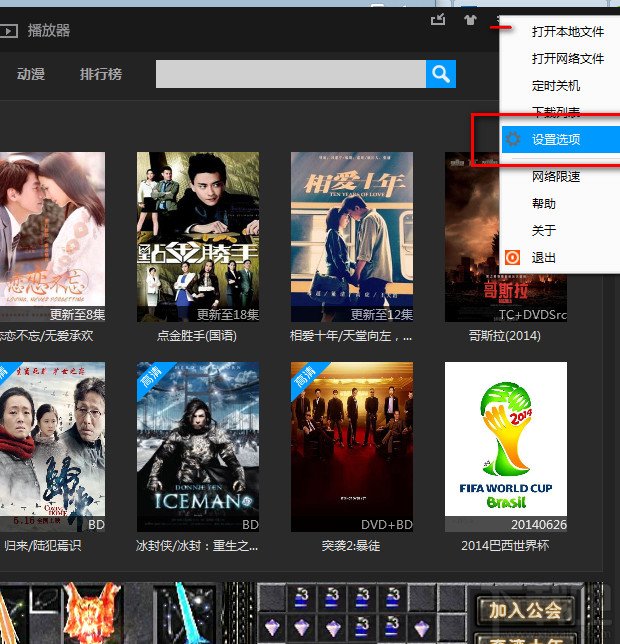Open the 动漫 category tab
This screenshot has height=644, width=620.
coord(31,74)
